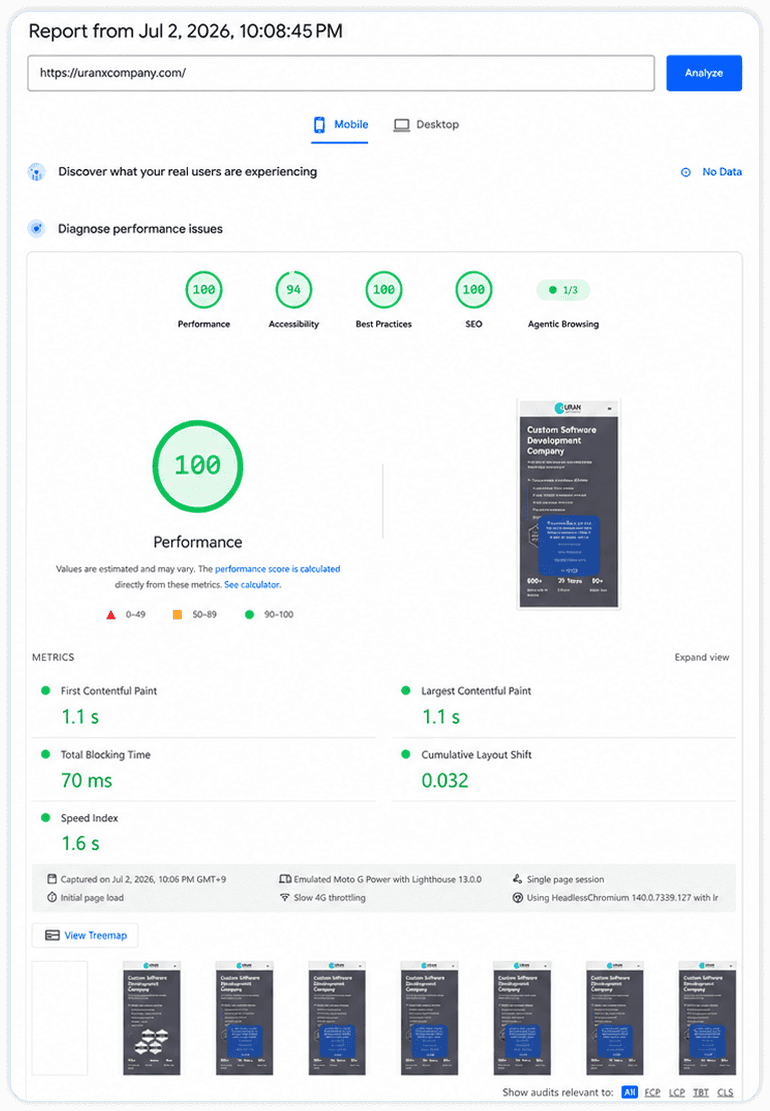The height and width of the screenshot is (1111, 770).
Task: Click the desktop monitor icon
Action: [x=402, y=125]
